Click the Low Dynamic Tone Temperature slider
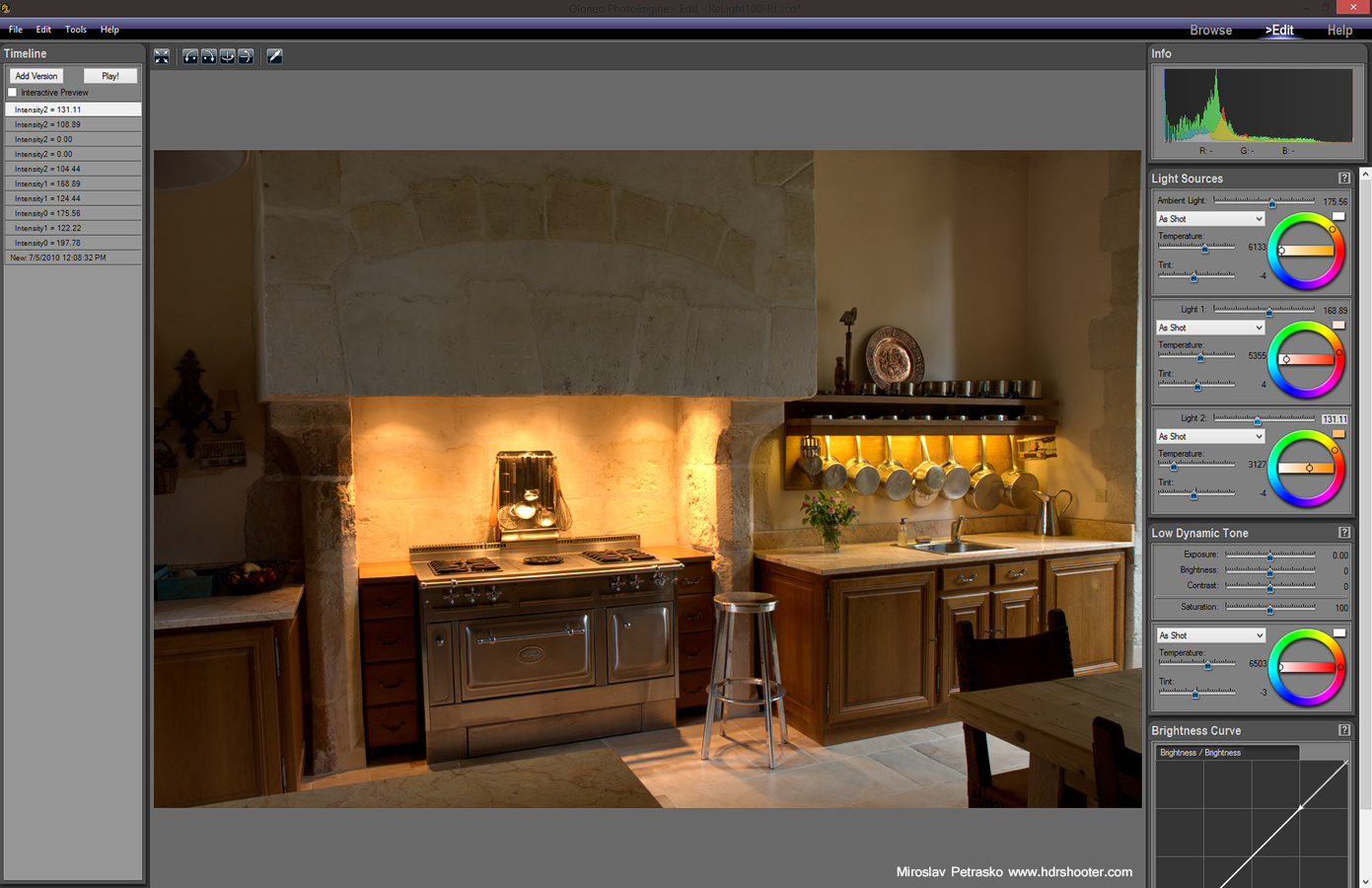 1196,663
